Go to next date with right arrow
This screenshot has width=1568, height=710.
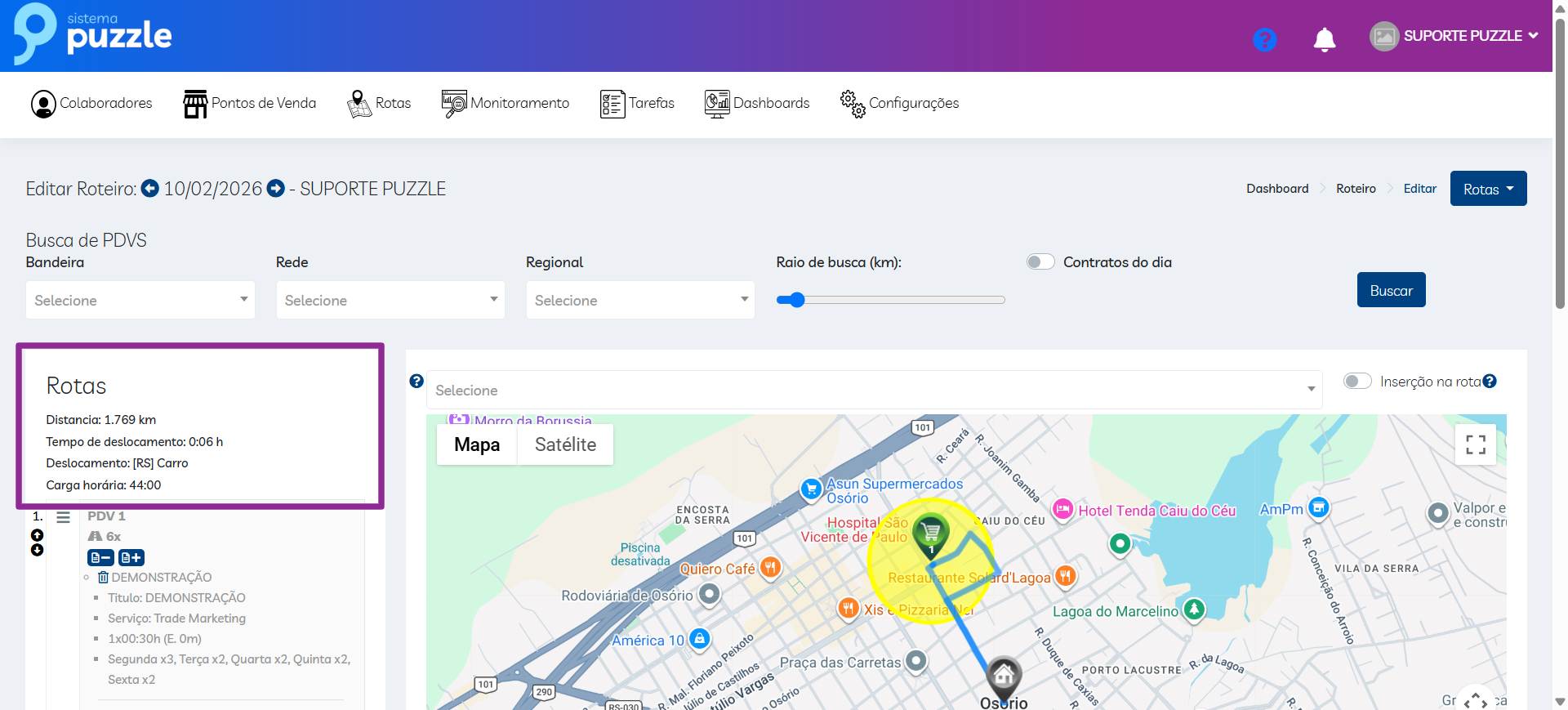(x=276, y=189)
